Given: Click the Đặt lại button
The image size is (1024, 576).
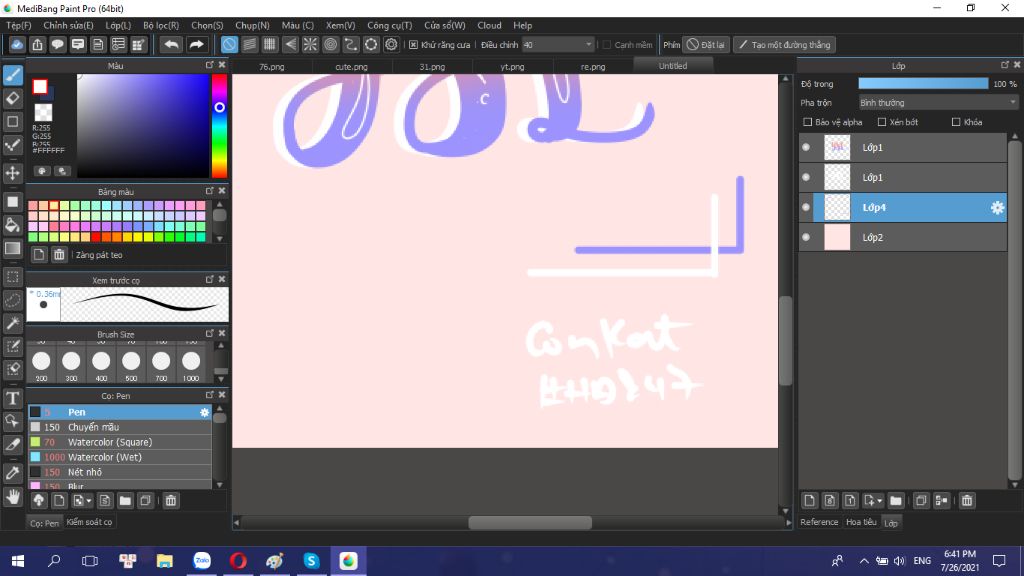Looking at the screenshot, I should point(705,45).
